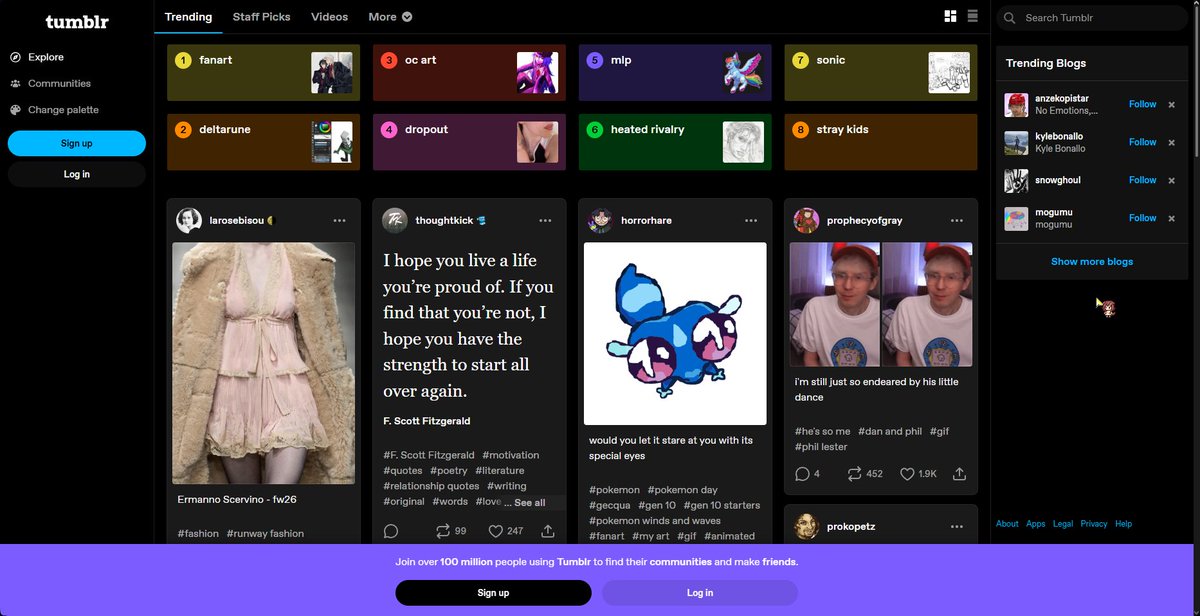1200x616 pixels.
Task: Open larosebisou avatar
Action: point(189,220)
